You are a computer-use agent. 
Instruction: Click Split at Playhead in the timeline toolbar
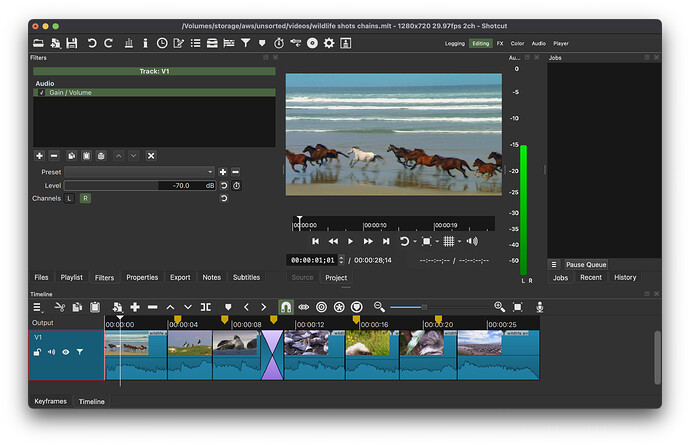point(205,307)
